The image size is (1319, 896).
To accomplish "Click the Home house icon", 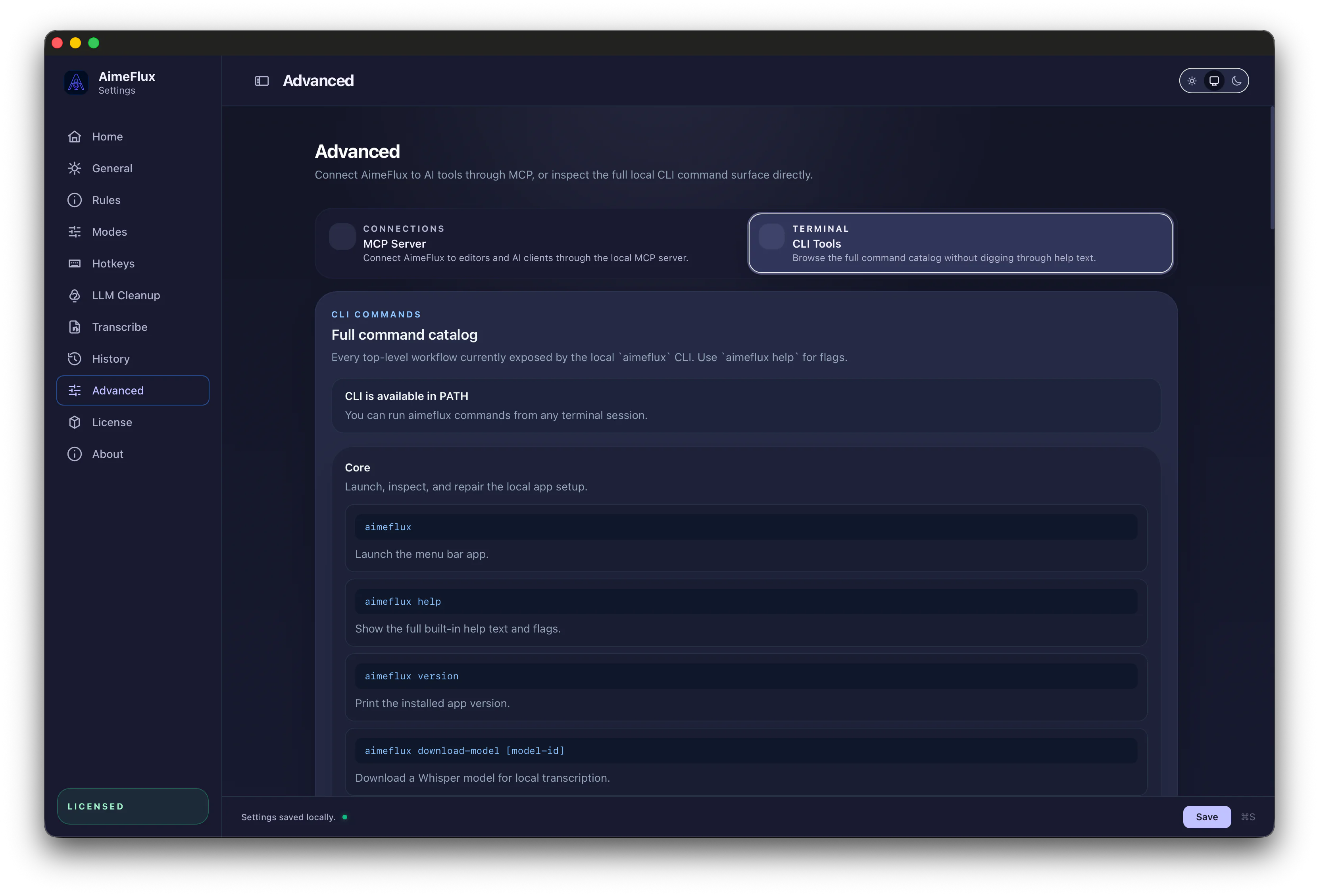I will tap(74, 137).
